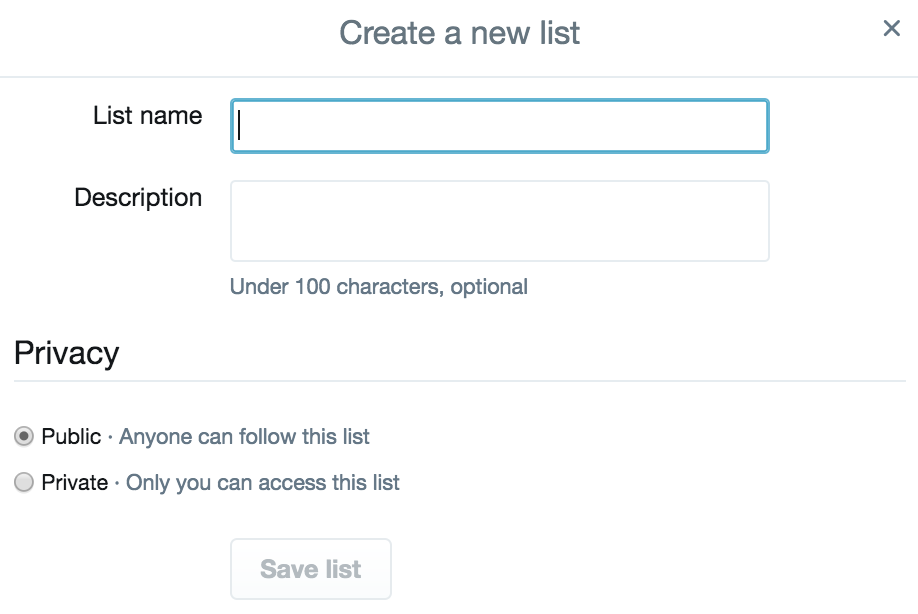Close the Create a new list dialog
The height and width of the screenshot is (614, 918).
point(892,29)
